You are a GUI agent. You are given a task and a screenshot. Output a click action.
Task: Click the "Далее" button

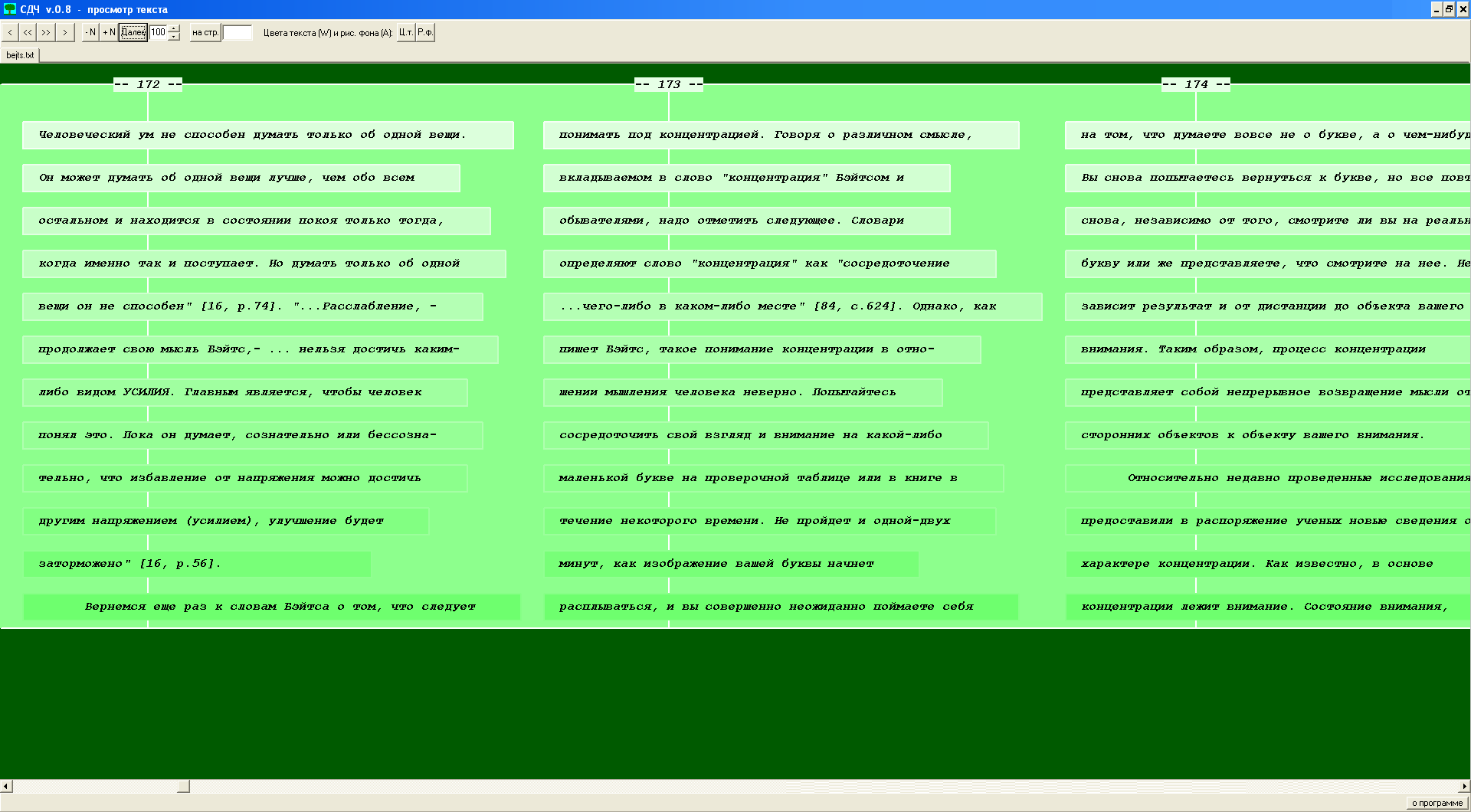pos(133,32)
